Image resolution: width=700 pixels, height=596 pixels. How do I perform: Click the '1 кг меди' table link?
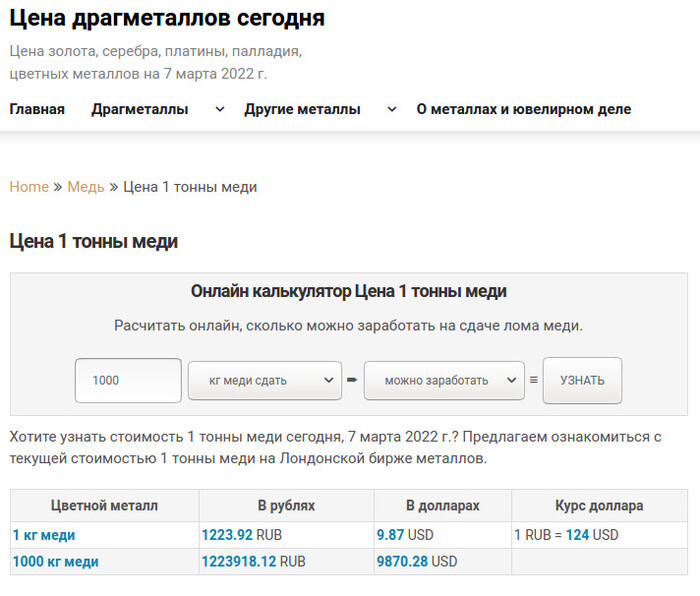tap(44, 535)
